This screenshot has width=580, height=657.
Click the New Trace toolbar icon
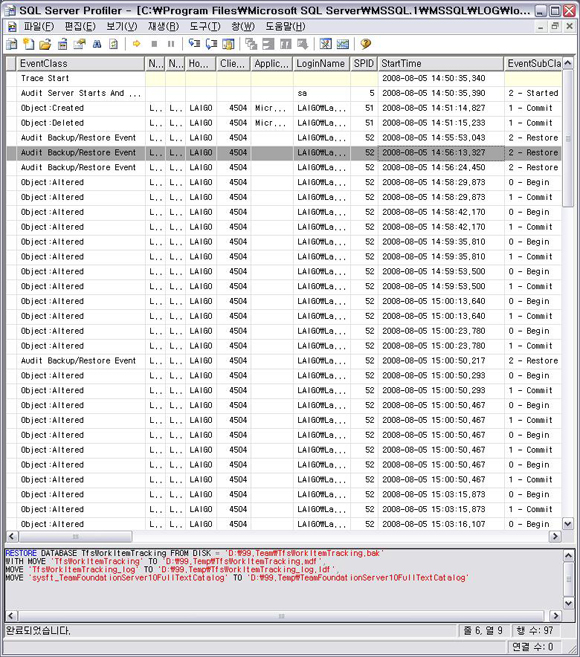pos(12,44)
